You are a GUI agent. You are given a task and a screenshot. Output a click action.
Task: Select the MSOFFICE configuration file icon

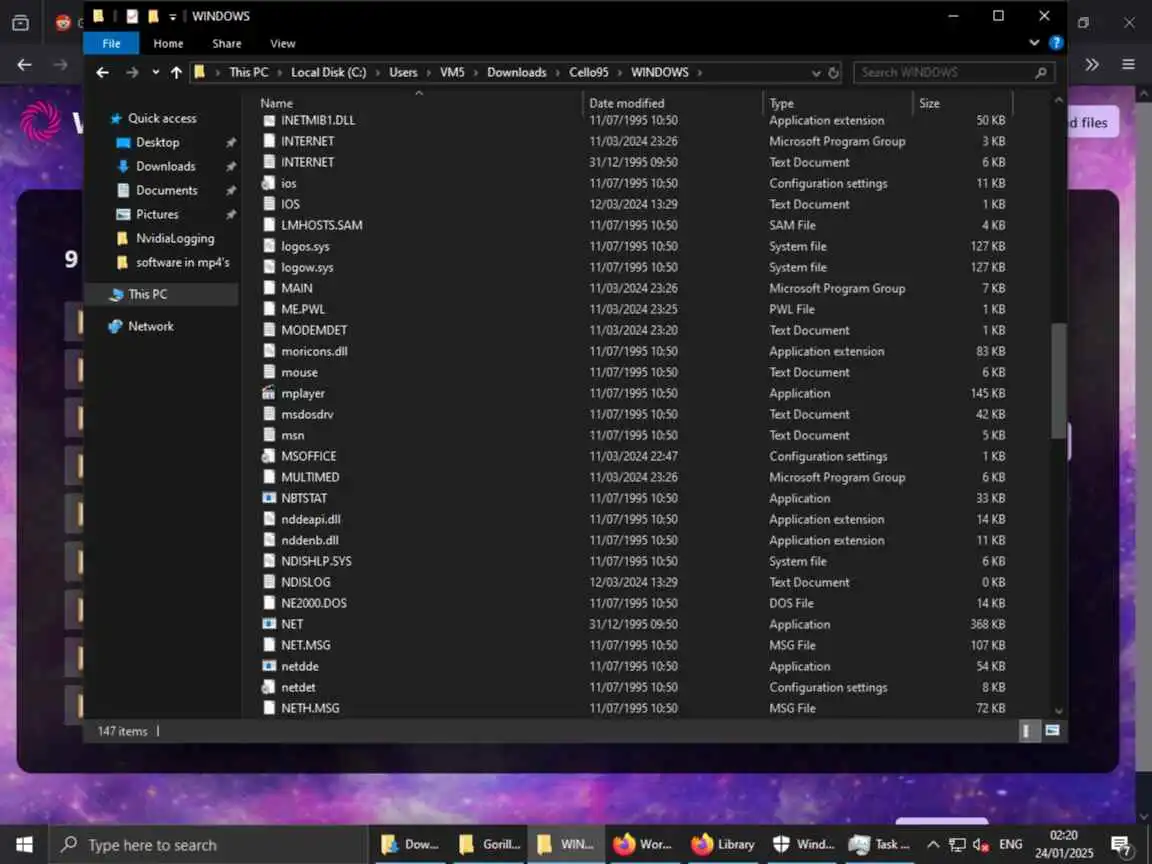click(x=269, y=456)
